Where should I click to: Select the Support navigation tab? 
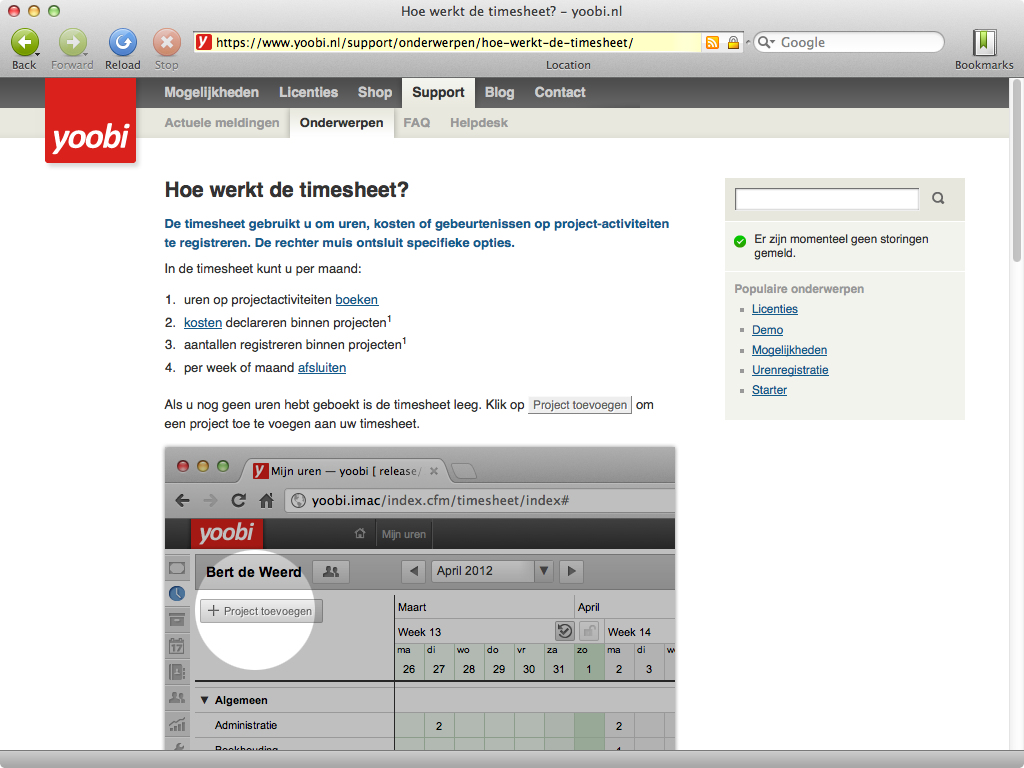[438, 93]
